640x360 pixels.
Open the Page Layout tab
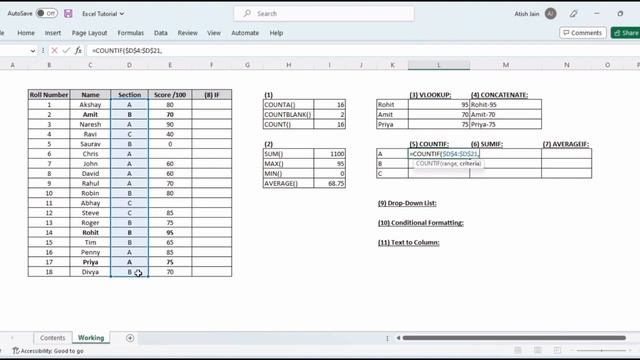coord(89,33)
